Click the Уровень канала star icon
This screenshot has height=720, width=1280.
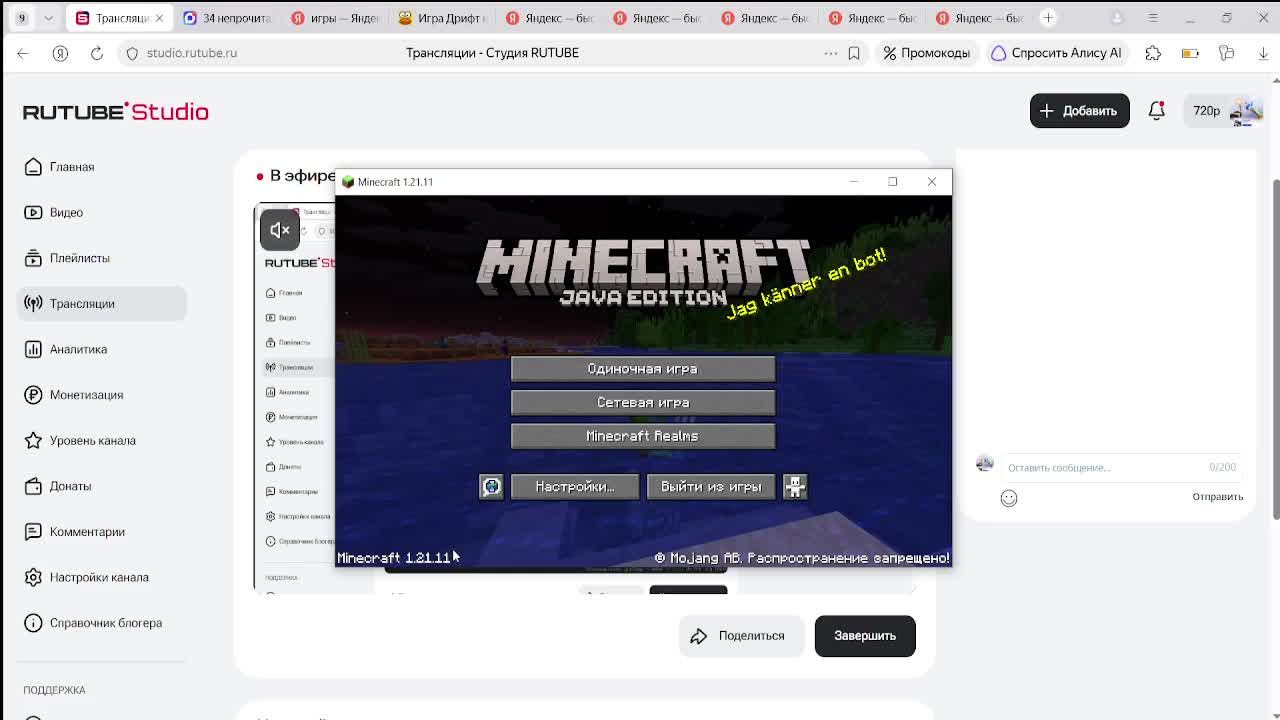tap(33, 440)
